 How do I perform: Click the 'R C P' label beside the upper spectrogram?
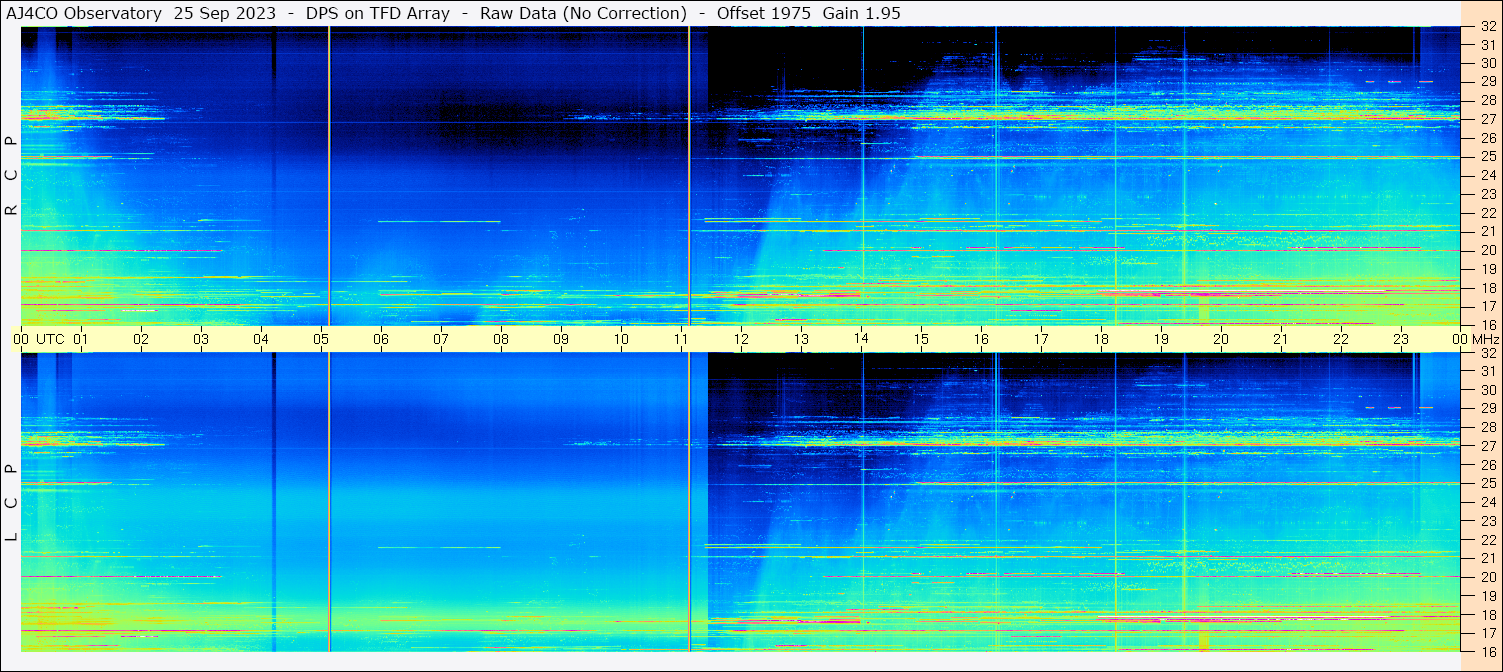click(11, 176)
